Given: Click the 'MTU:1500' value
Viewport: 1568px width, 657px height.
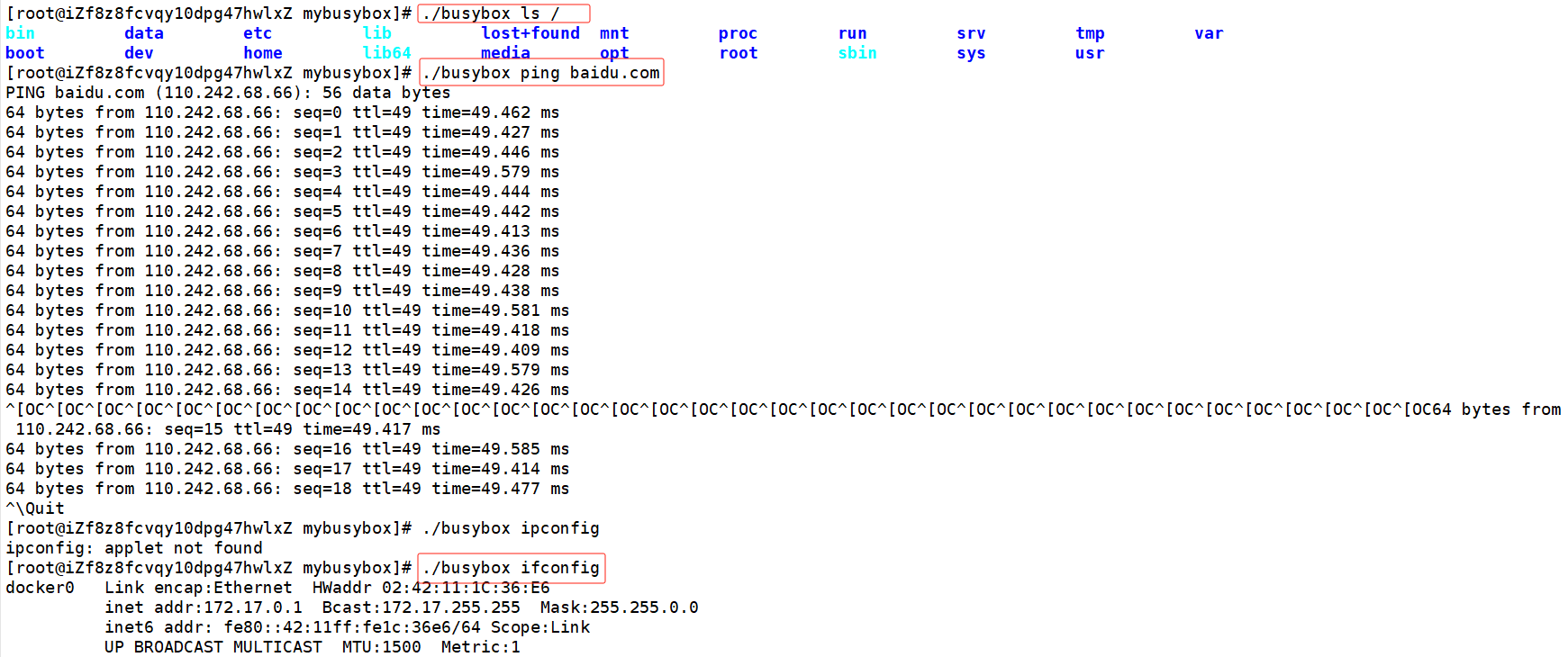Looking at the screenshot, I should (382, 647).
